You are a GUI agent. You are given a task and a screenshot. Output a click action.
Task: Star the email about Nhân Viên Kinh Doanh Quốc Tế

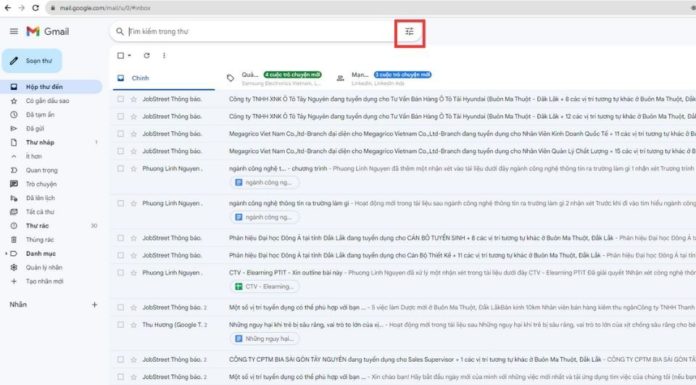[134, 134]
